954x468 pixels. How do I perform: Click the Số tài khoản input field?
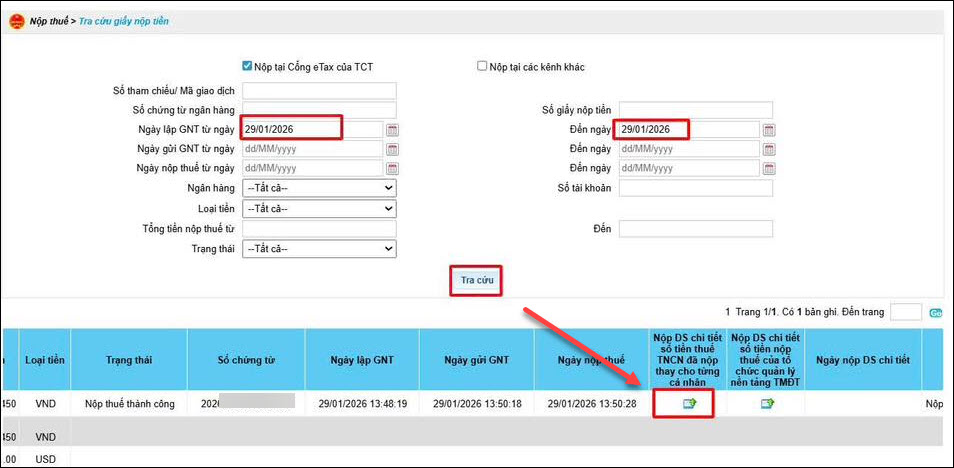696,188
